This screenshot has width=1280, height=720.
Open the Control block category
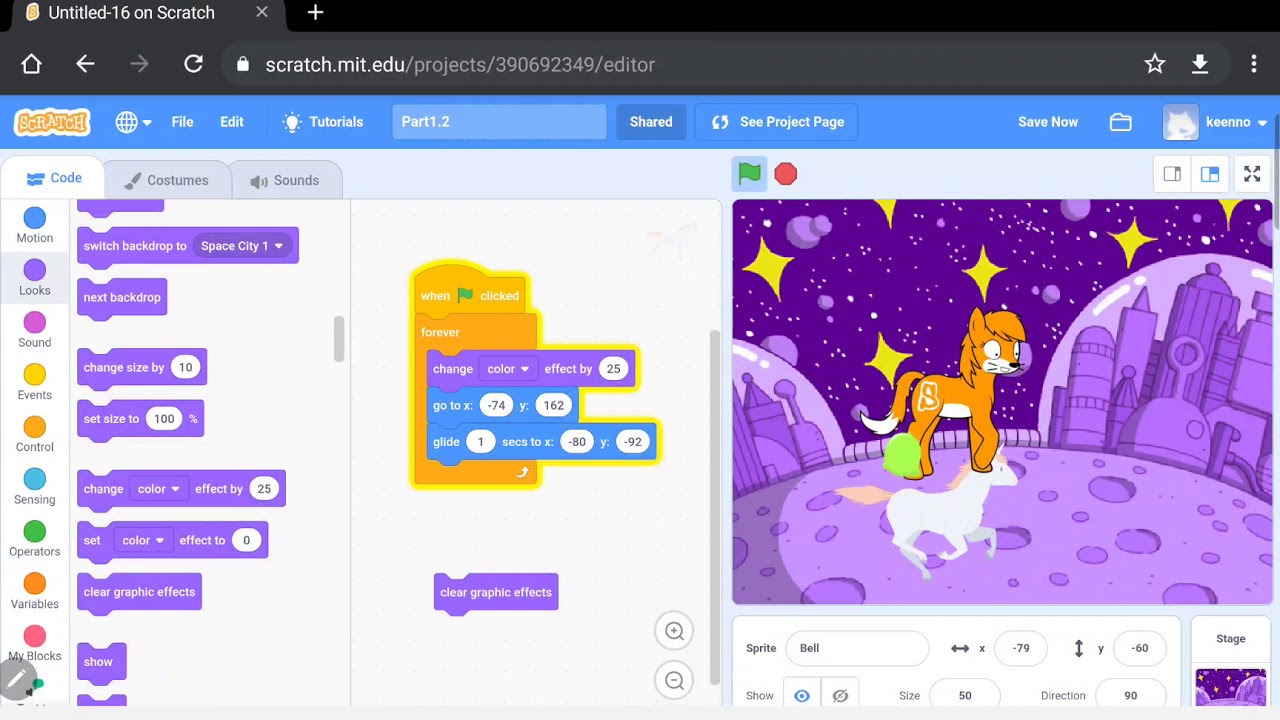pos(35,435)
